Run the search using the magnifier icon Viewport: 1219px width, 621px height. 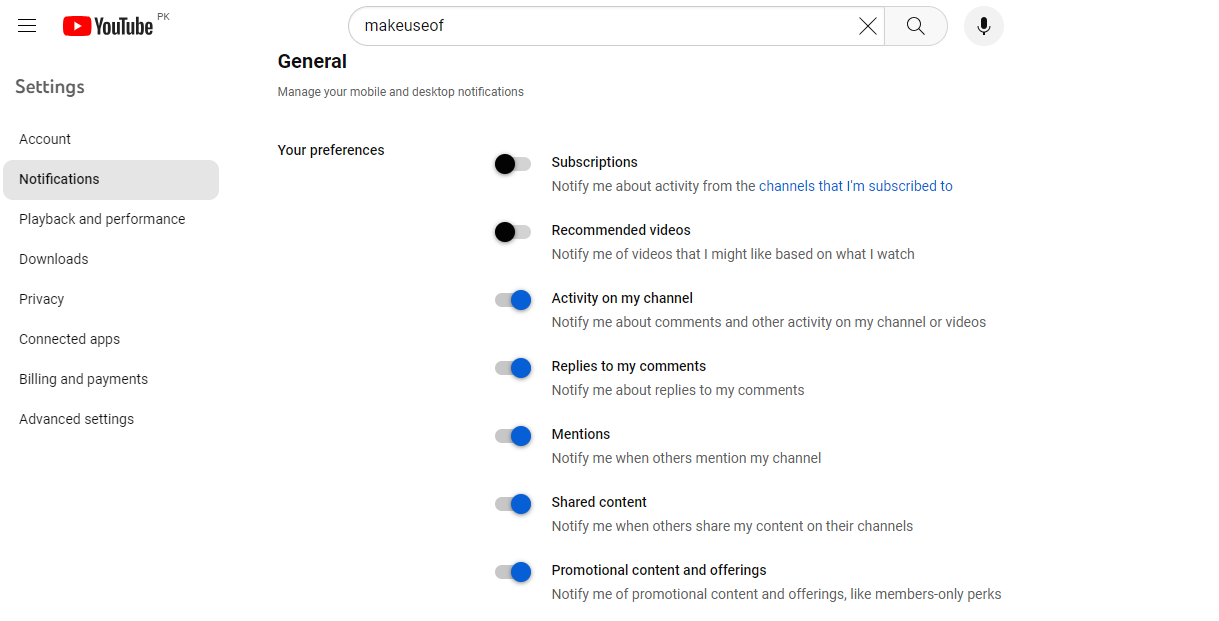pyautogui.click(x=915, y=26)
